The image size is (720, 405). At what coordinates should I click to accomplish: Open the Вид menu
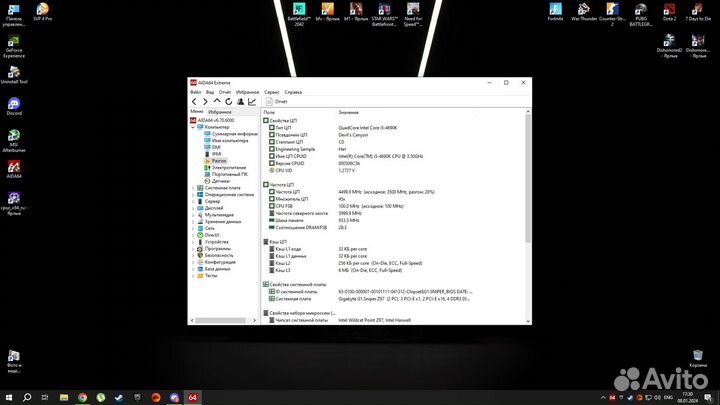(x=210, y=92)
